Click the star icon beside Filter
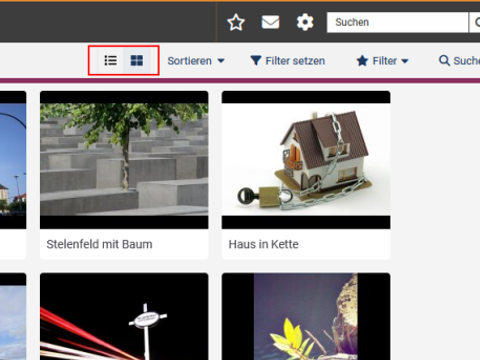 tap(362, 61)
